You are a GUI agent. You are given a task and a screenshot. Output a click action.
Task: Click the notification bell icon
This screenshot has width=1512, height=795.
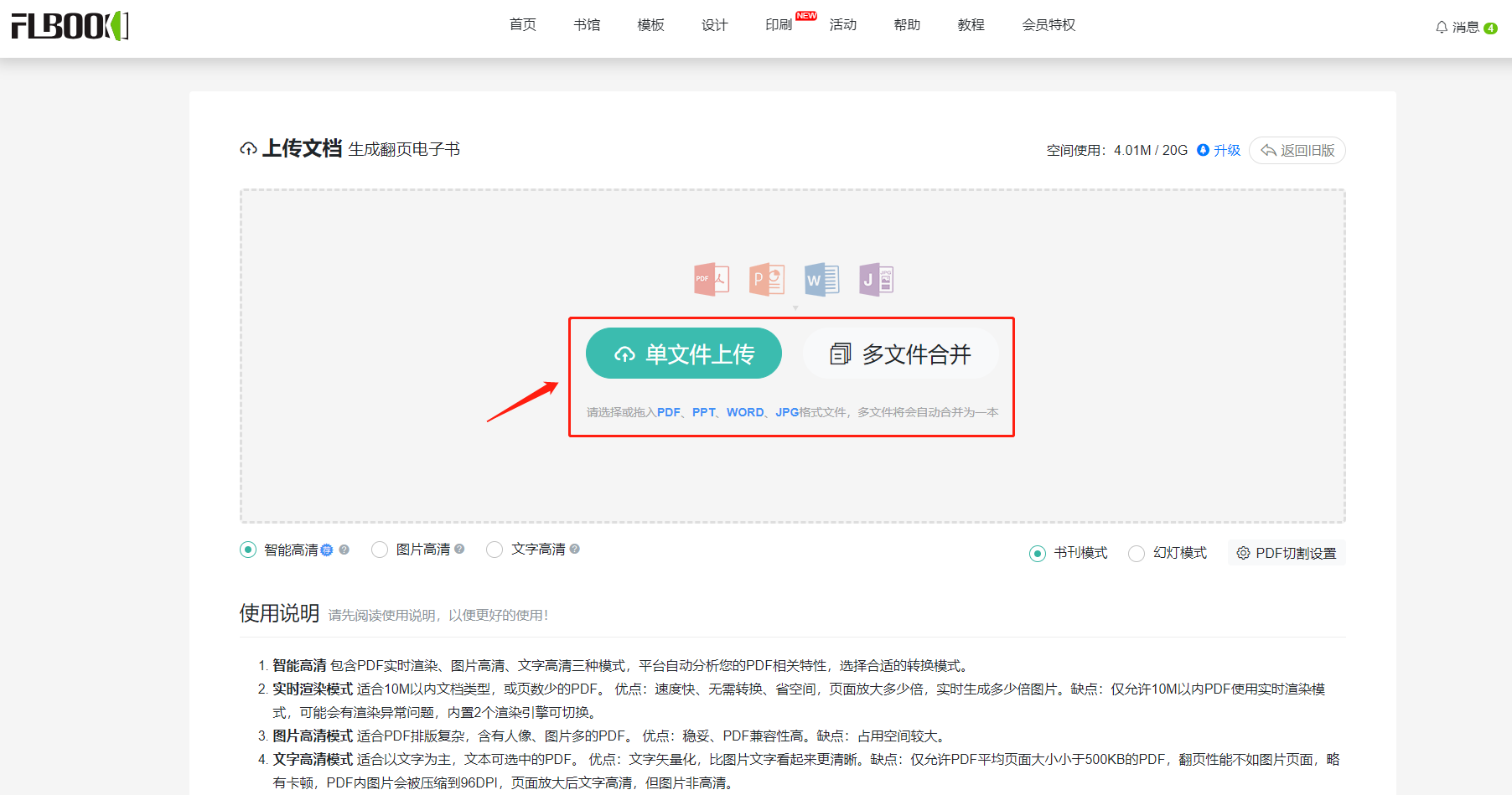[x=1442, y=28]
